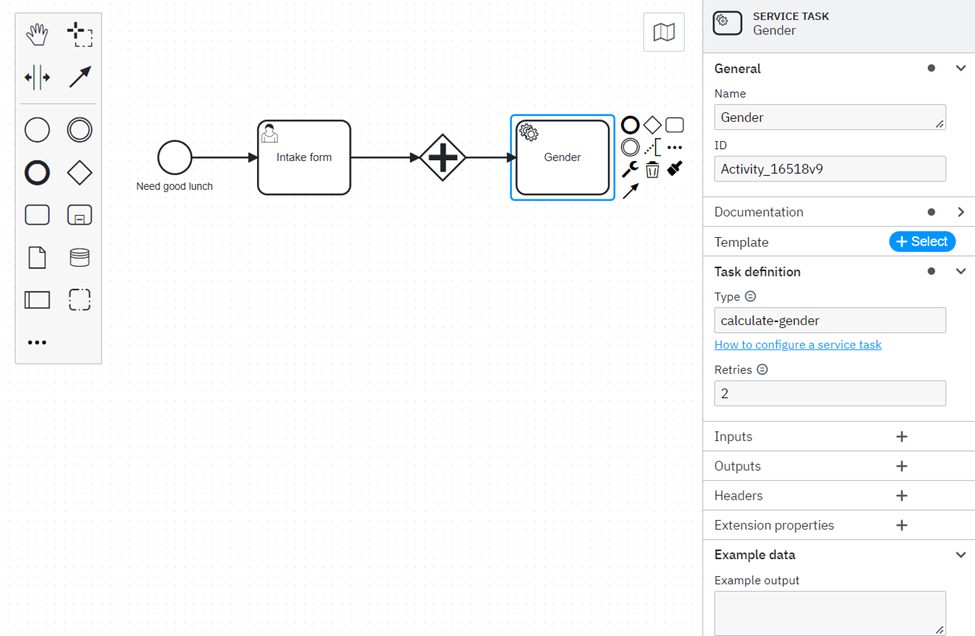The width and height of the screenshot is (975, 636).
Task: Append intermediate event to Gender task
Action: 630,147
